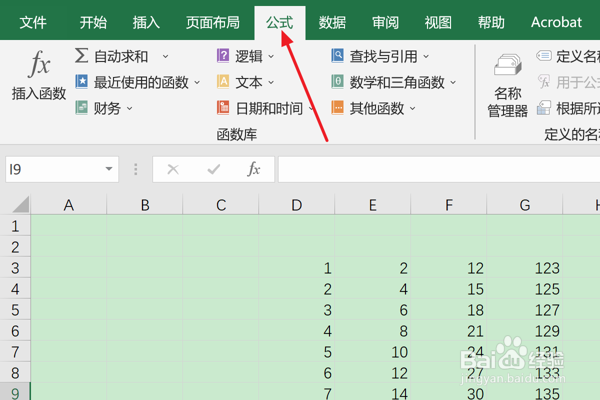Click the Insert Function fx icon in ribbon
This screenshot has width=600, height=400.
click(x=39, y=63)
